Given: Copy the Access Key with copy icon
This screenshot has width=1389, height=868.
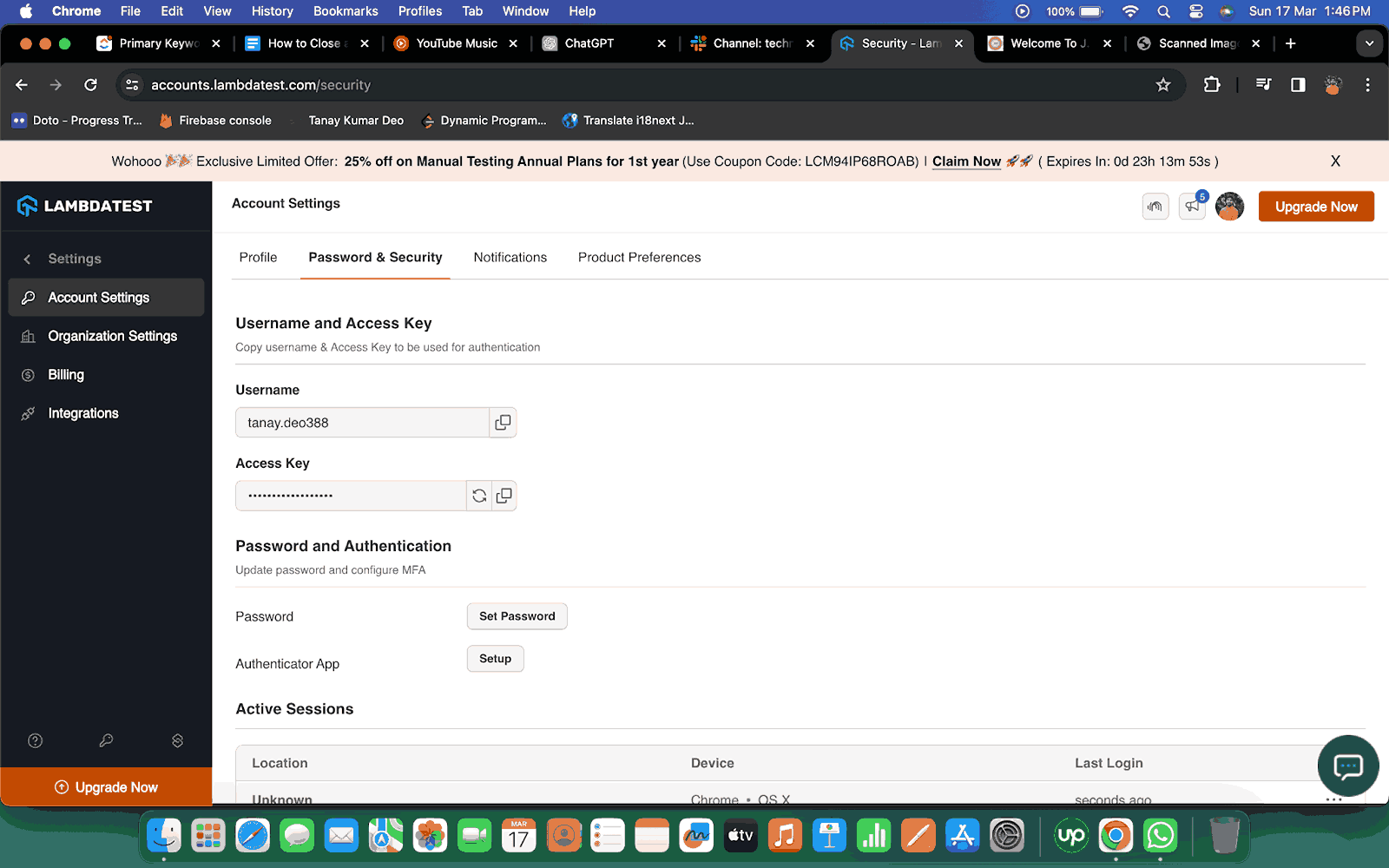Looking at the screenshot, I should click(x=504, y=495).
